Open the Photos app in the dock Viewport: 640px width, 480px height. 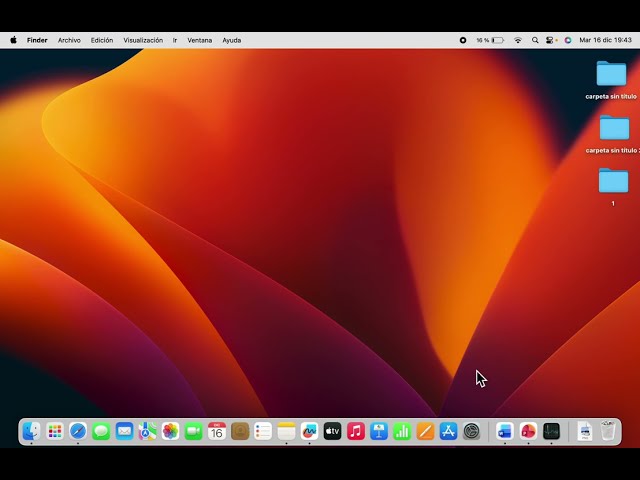(x=170, y=431)
